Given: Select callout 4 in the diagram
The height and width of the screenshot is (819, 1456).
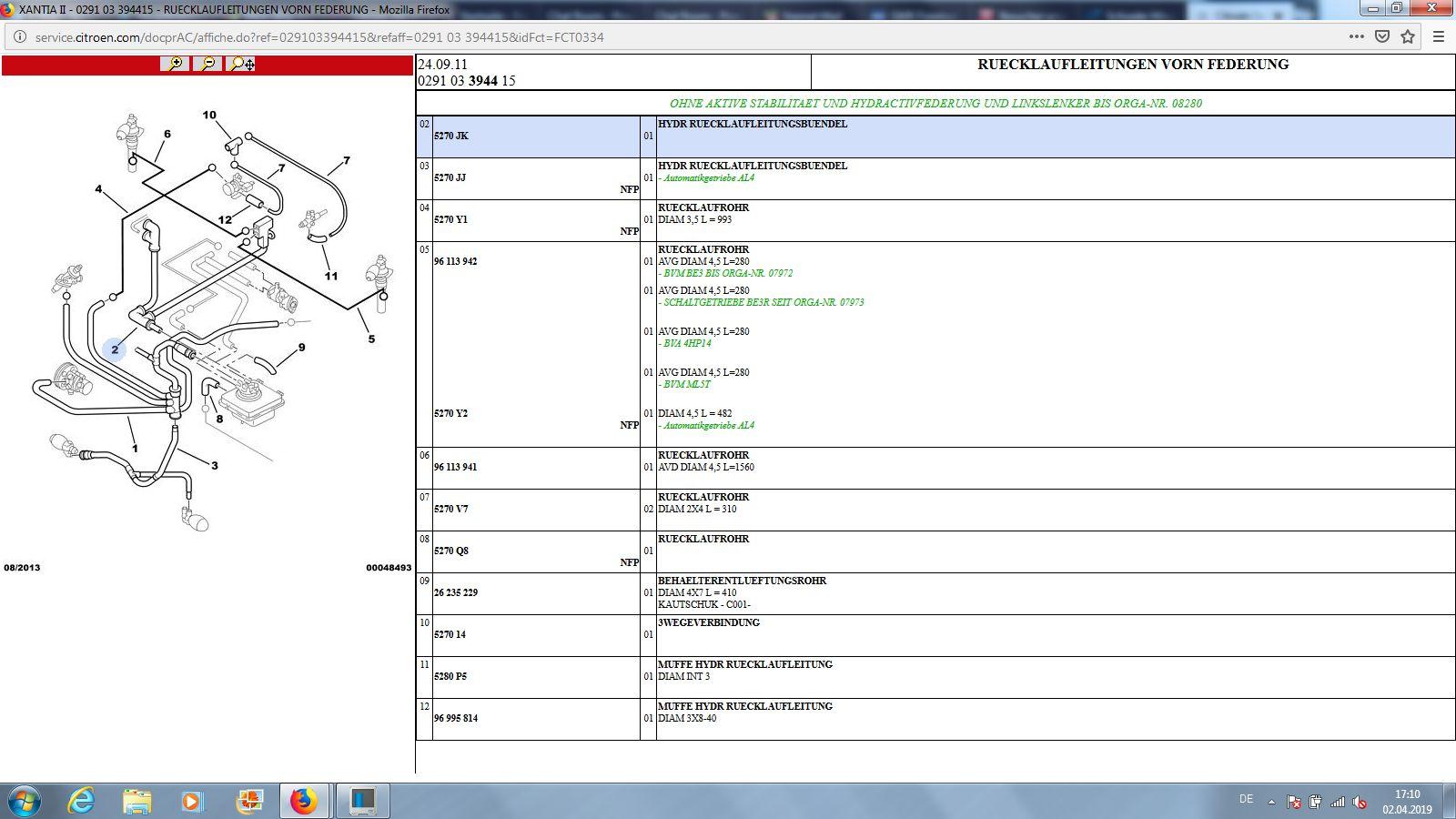Looking at the screenshot, I should click(98, 189).
